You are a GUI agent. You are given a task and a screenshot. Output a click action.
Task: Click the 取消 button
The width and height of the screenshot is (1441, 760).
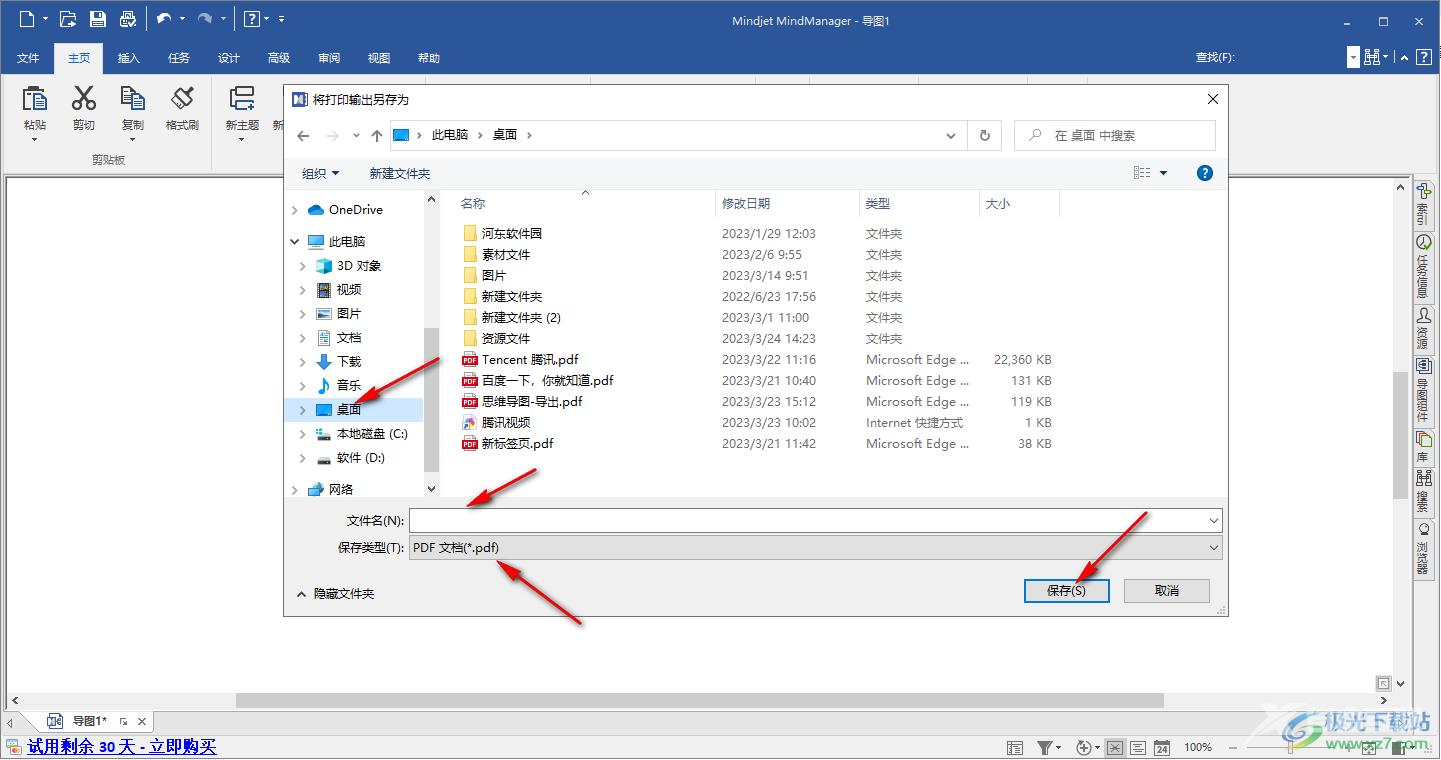1167,591
